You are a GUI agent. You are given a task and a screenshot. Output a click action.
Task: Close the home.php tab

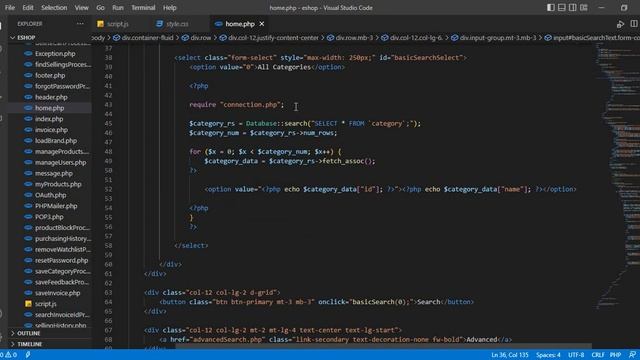(262, 24)
